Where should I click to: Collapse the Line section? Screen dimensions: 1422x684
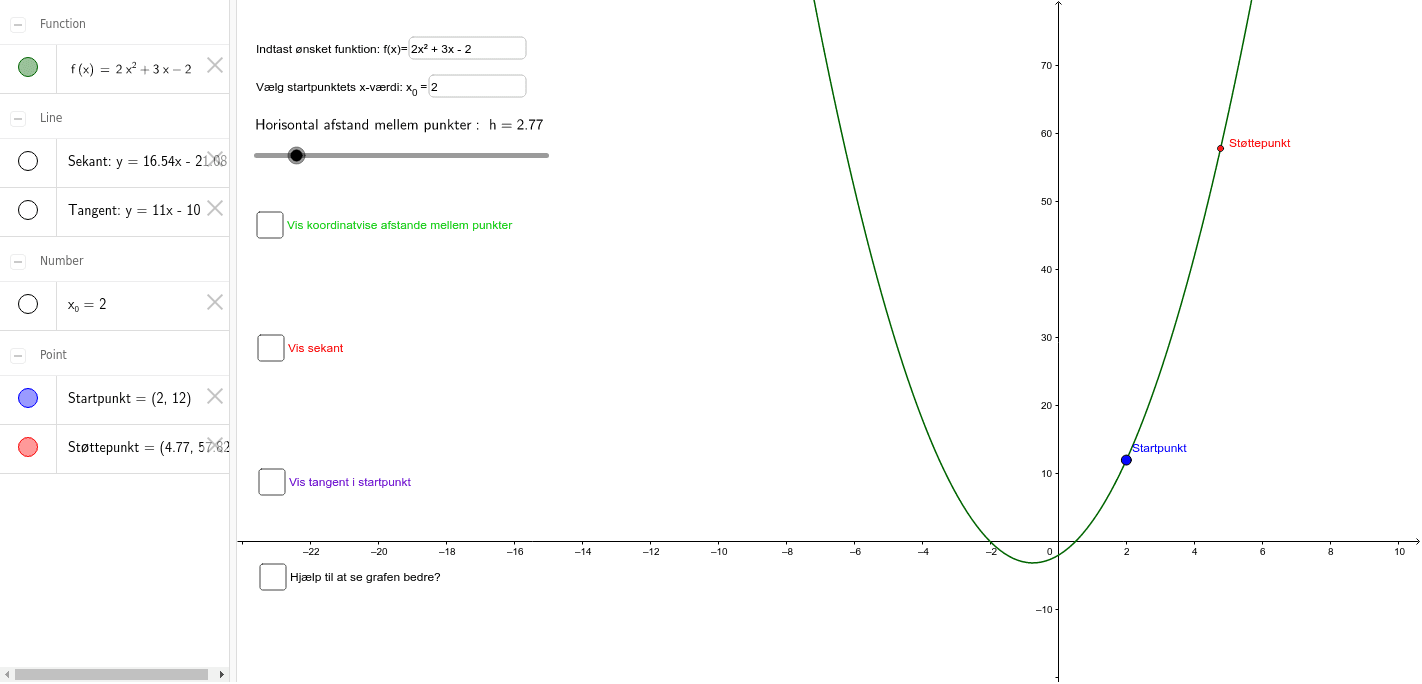click(18, 118)
